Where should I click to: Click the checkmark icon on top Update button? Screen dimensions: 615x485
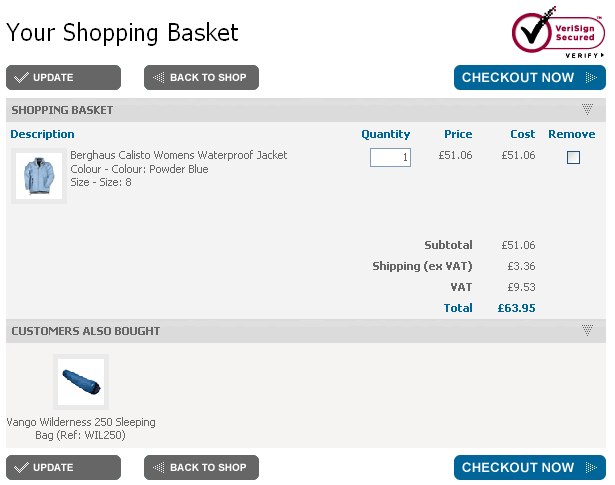pyautogui.click(x=21, y=78)
